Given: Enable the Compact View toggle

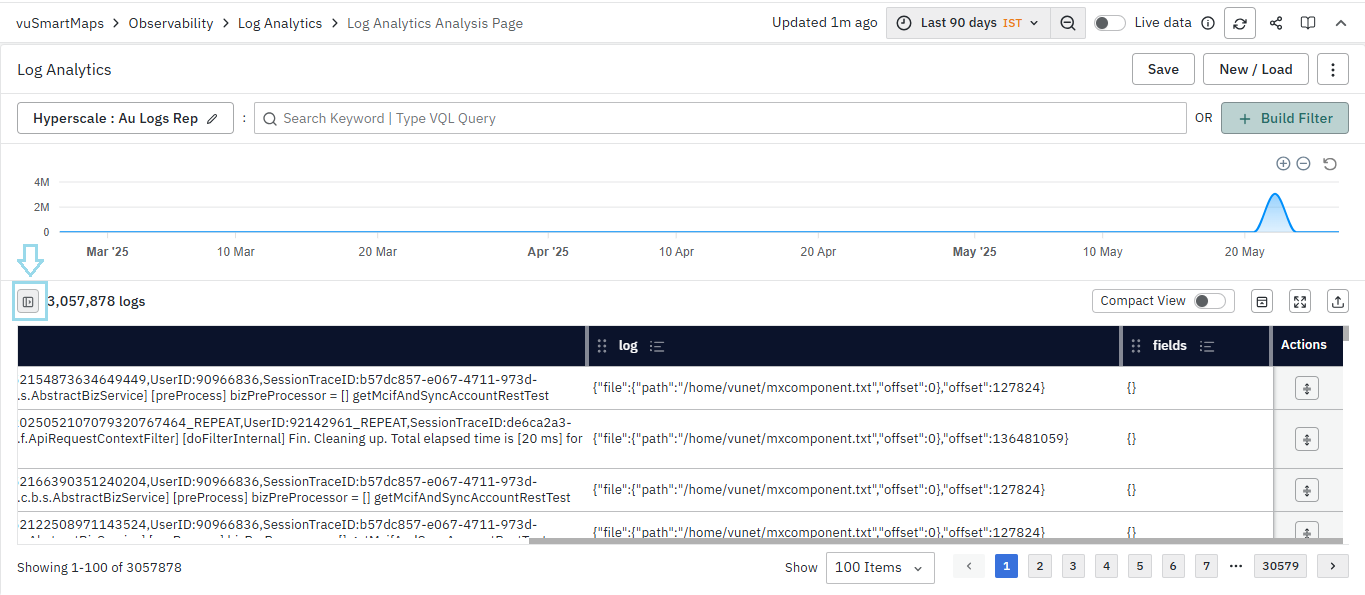Looking at the screenshot, I should [x=1209, y=301].
